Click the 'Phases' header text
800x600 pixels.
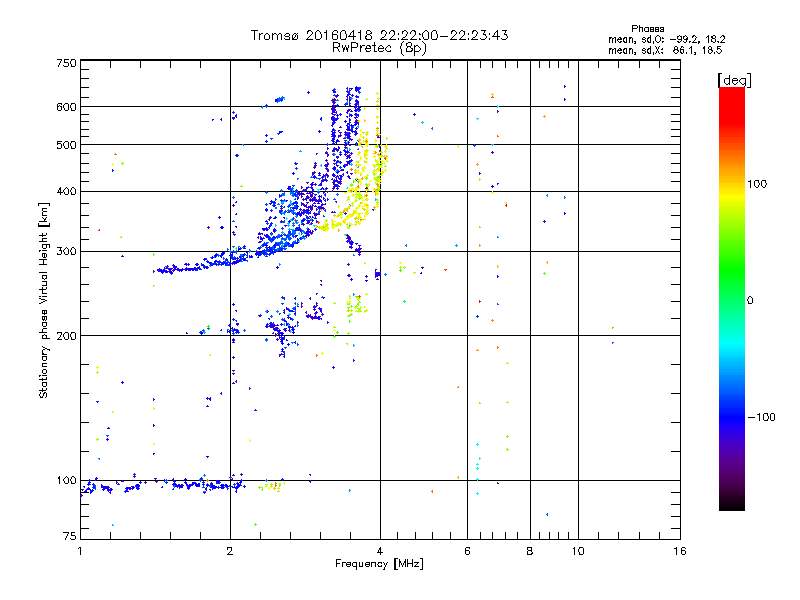(647, 29)
